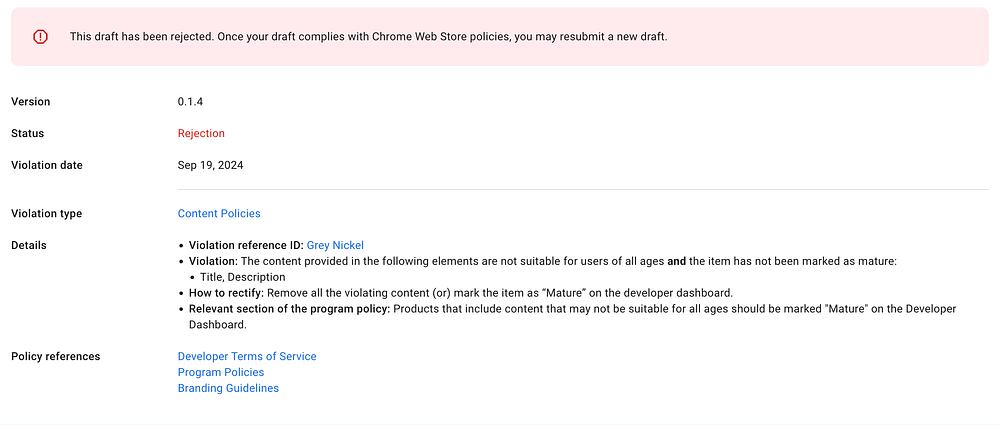Open the Grey Nickel reference link
Screen dimensions: 1000x425
pyautogui.click(x=335, y=245)
